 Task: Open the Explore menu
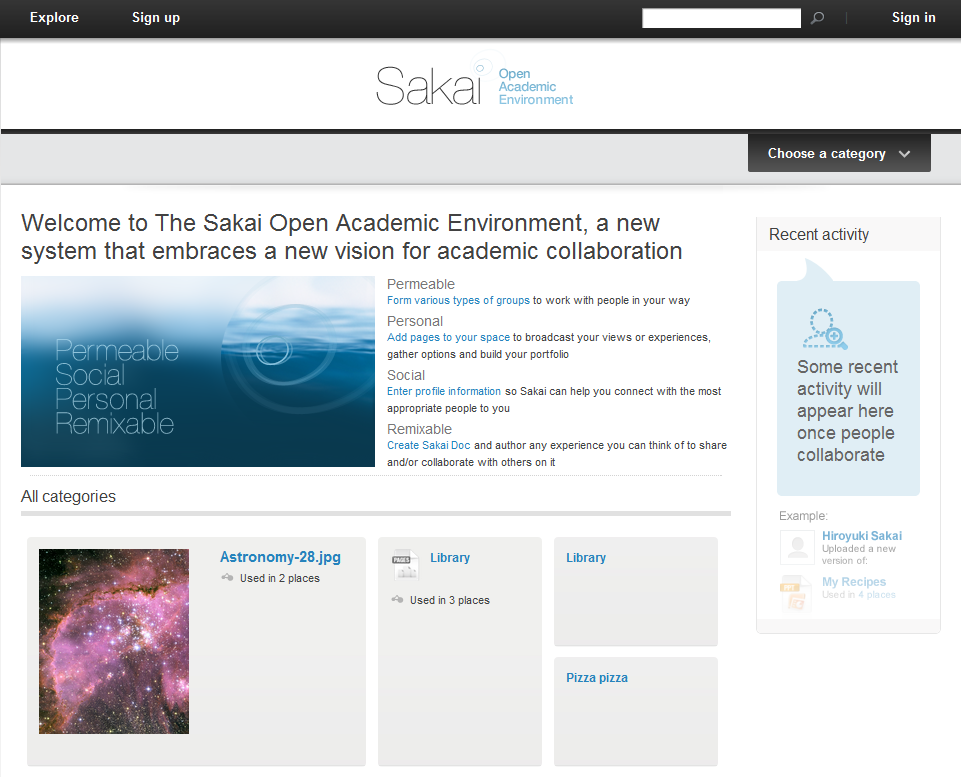click(54, 17)
